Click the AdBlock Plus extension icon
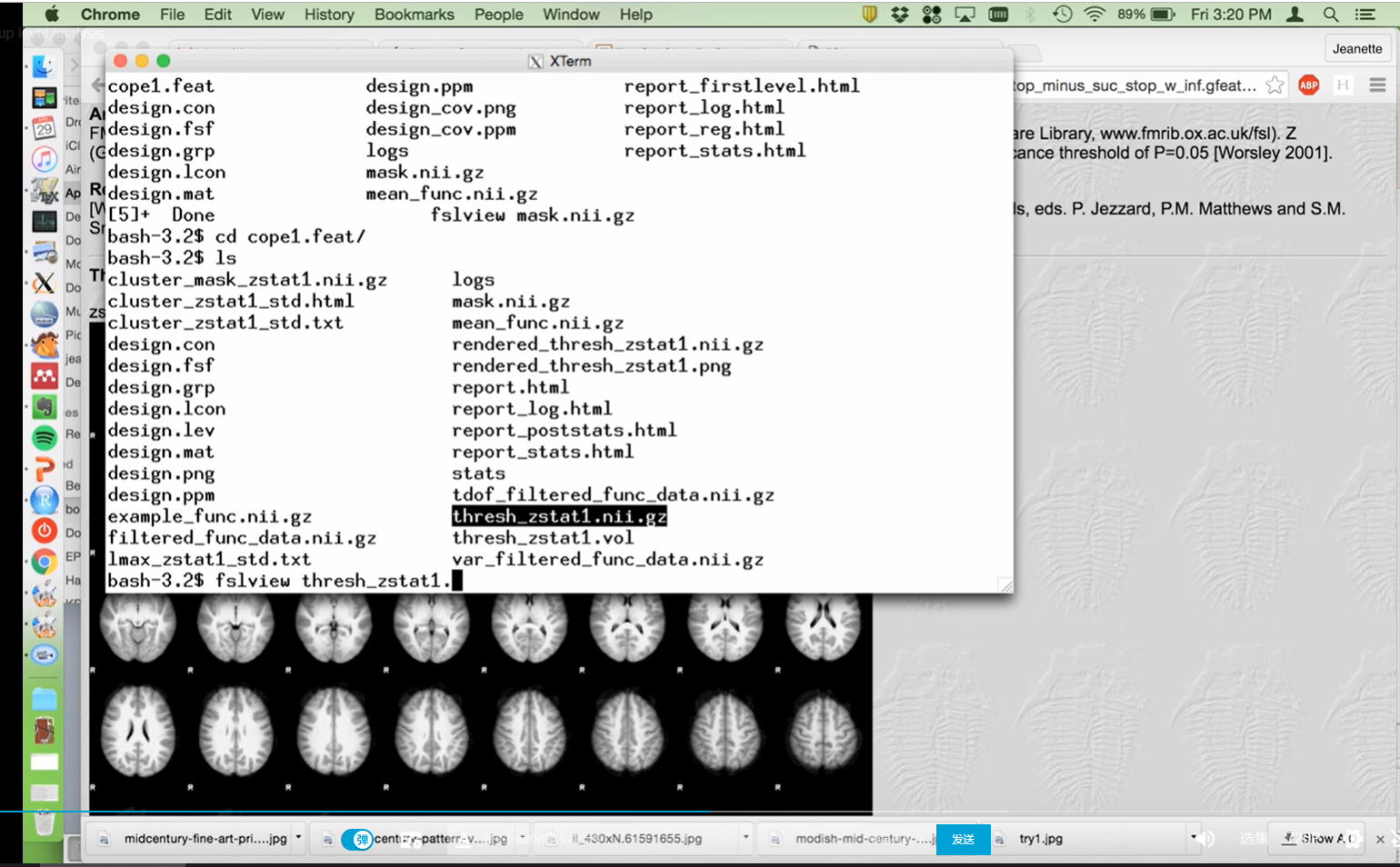This screenshot has width=1400, height=867. (1308, 85)
